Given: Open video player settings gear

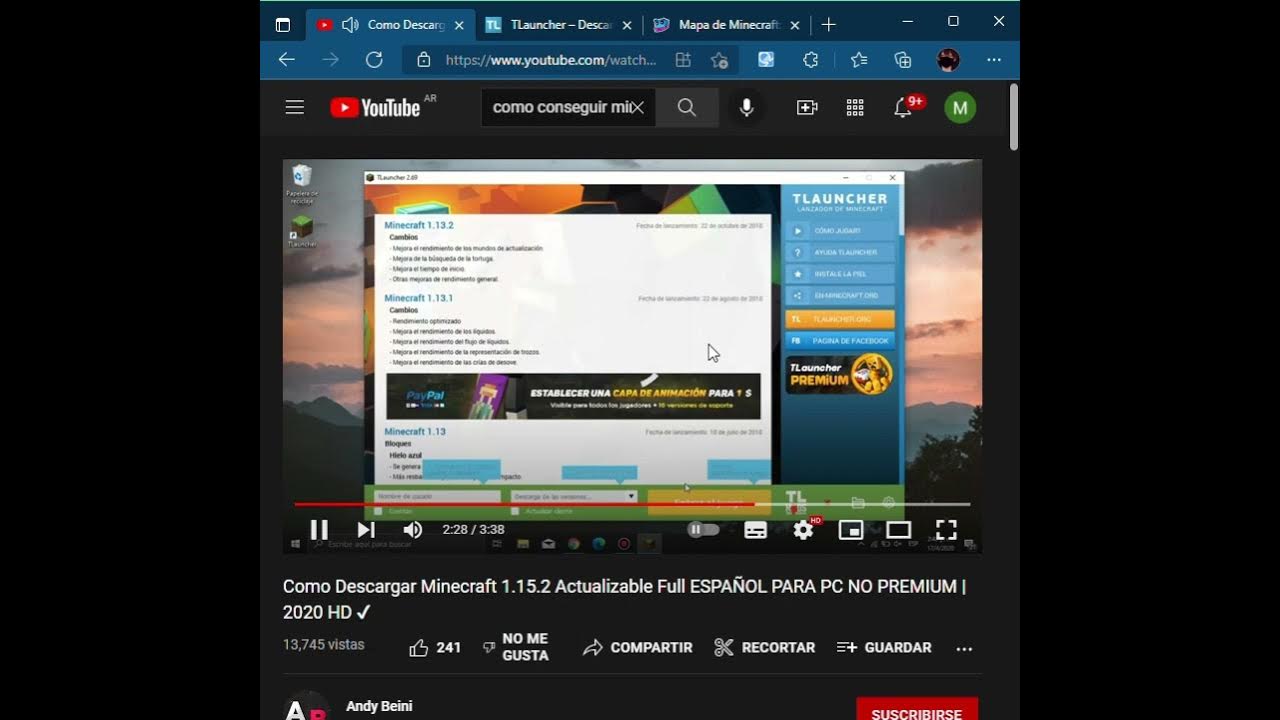Looking at the screenshot, I should (x=804, y=530).
